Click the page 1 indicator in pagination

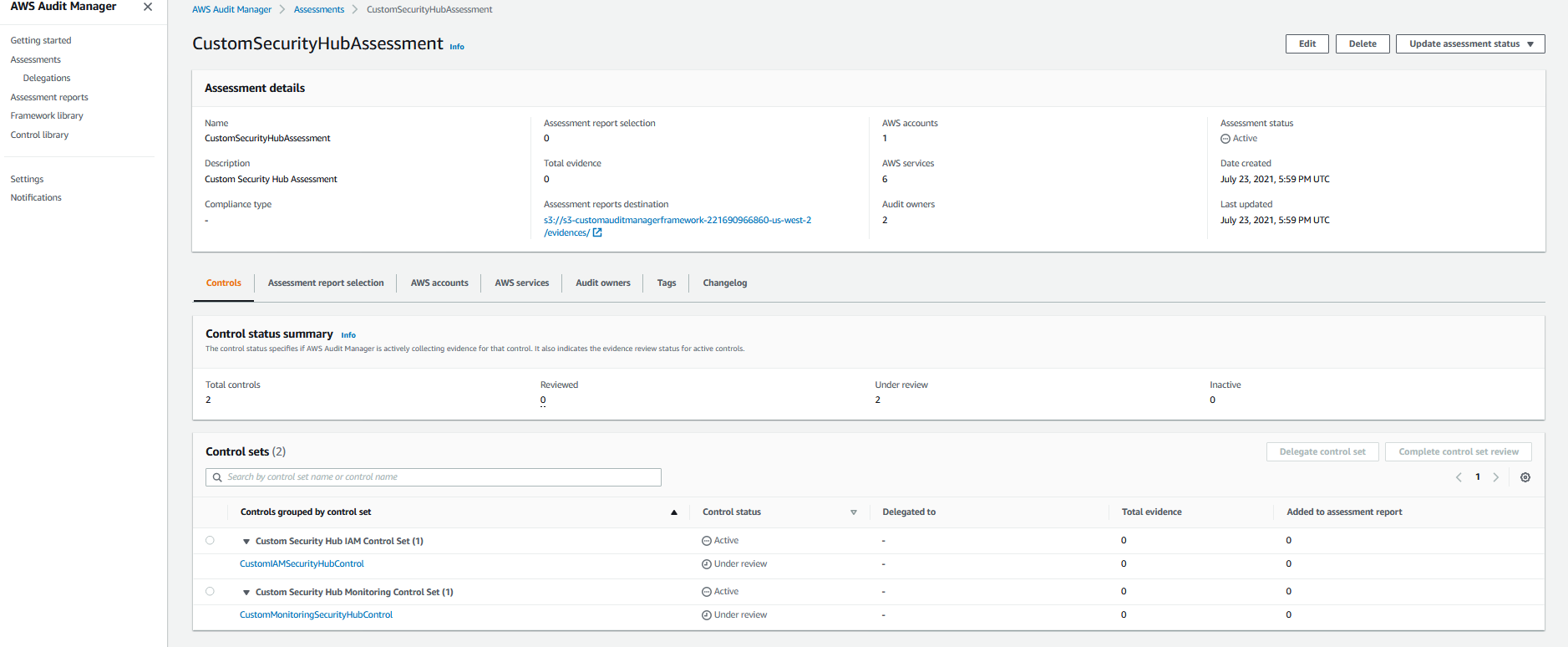click(1478, 477)
